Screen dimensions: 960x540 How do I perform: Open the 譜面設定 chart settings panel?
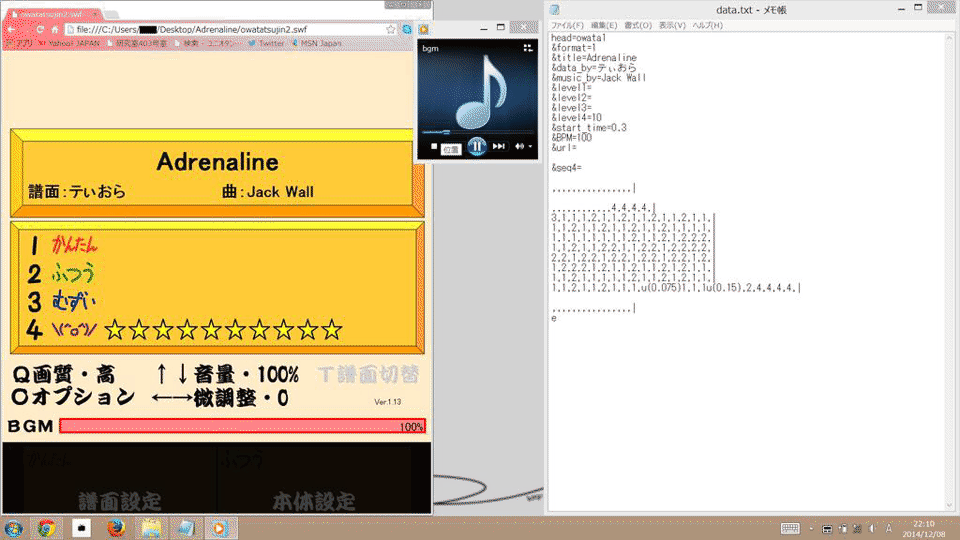point(120,502)
